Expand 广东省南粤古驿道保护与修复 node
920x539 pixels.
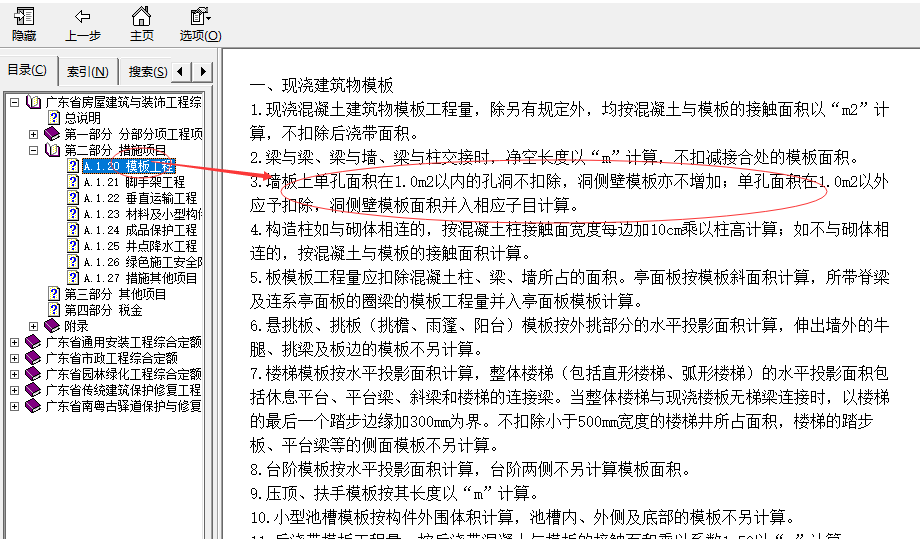point(14,406)
